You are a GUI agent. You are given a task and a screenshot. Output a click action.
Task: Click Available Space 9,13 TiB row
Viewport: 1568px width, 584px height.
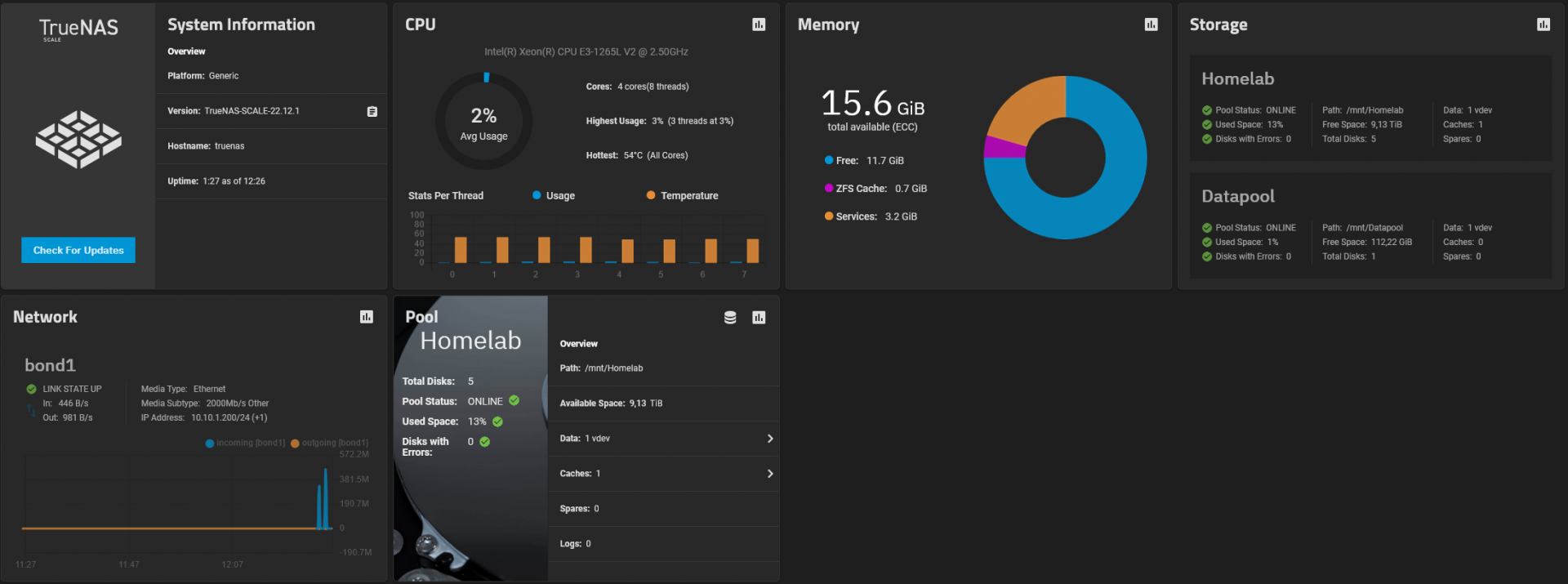click(x=663, y=403)
